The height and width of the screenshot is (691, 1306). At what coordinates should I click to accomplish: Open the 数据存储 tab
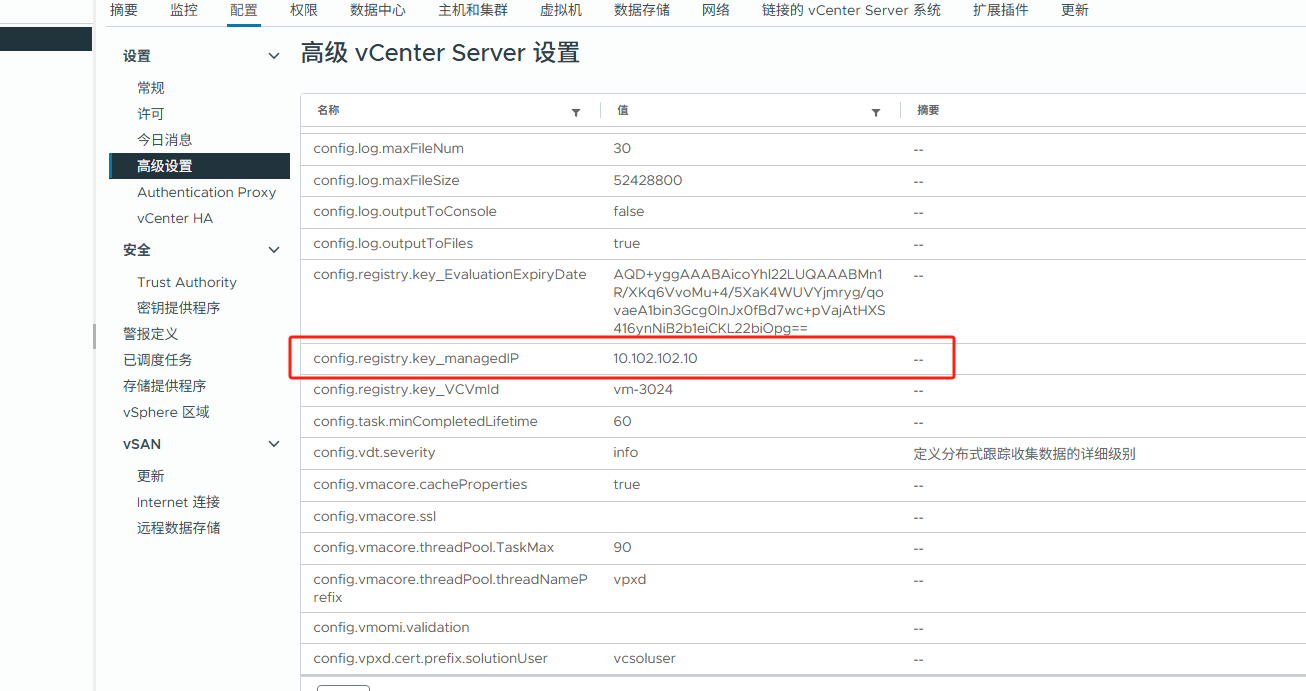pyautogui.click(x=642, y=10)
